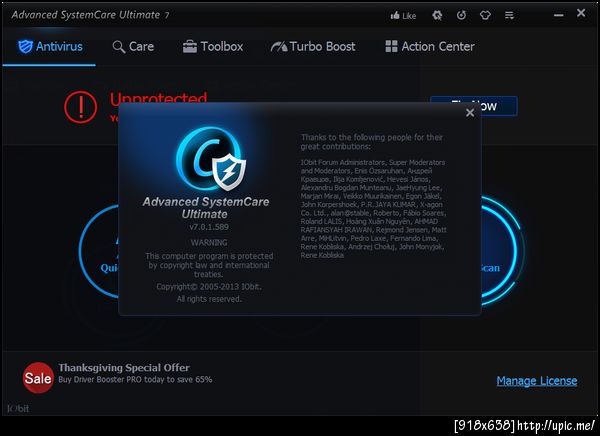Open the more options menu icon
The height and width of the screenshot is (436, 600).
(509, 15)
